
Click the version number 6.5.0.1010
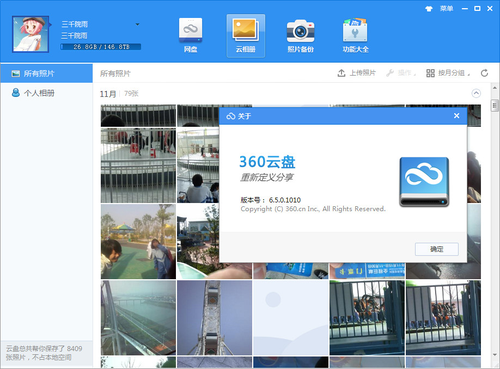coord(285,200)
